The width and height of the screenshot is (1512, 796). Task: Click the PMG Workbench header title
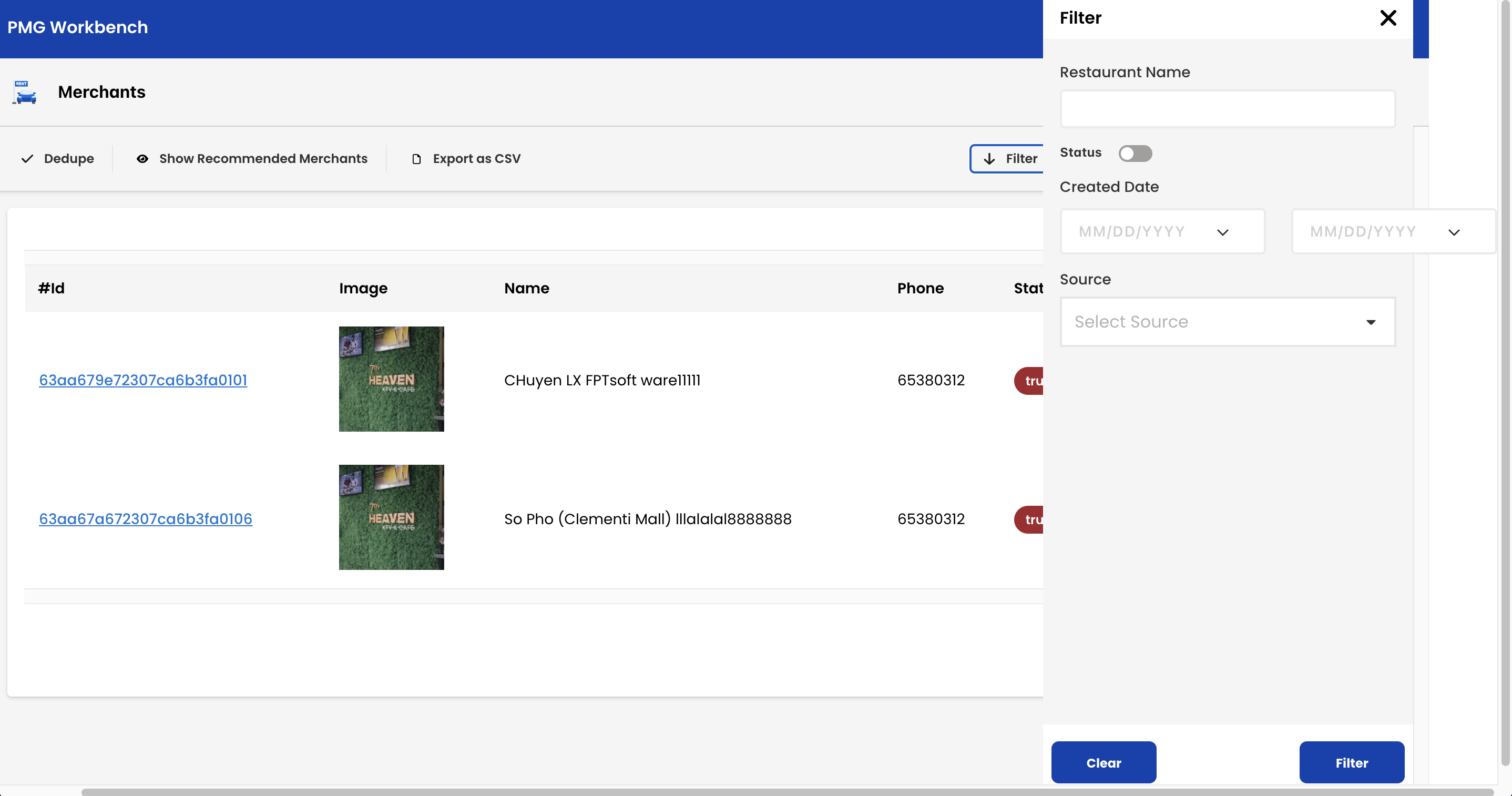[x=77, y=26]
